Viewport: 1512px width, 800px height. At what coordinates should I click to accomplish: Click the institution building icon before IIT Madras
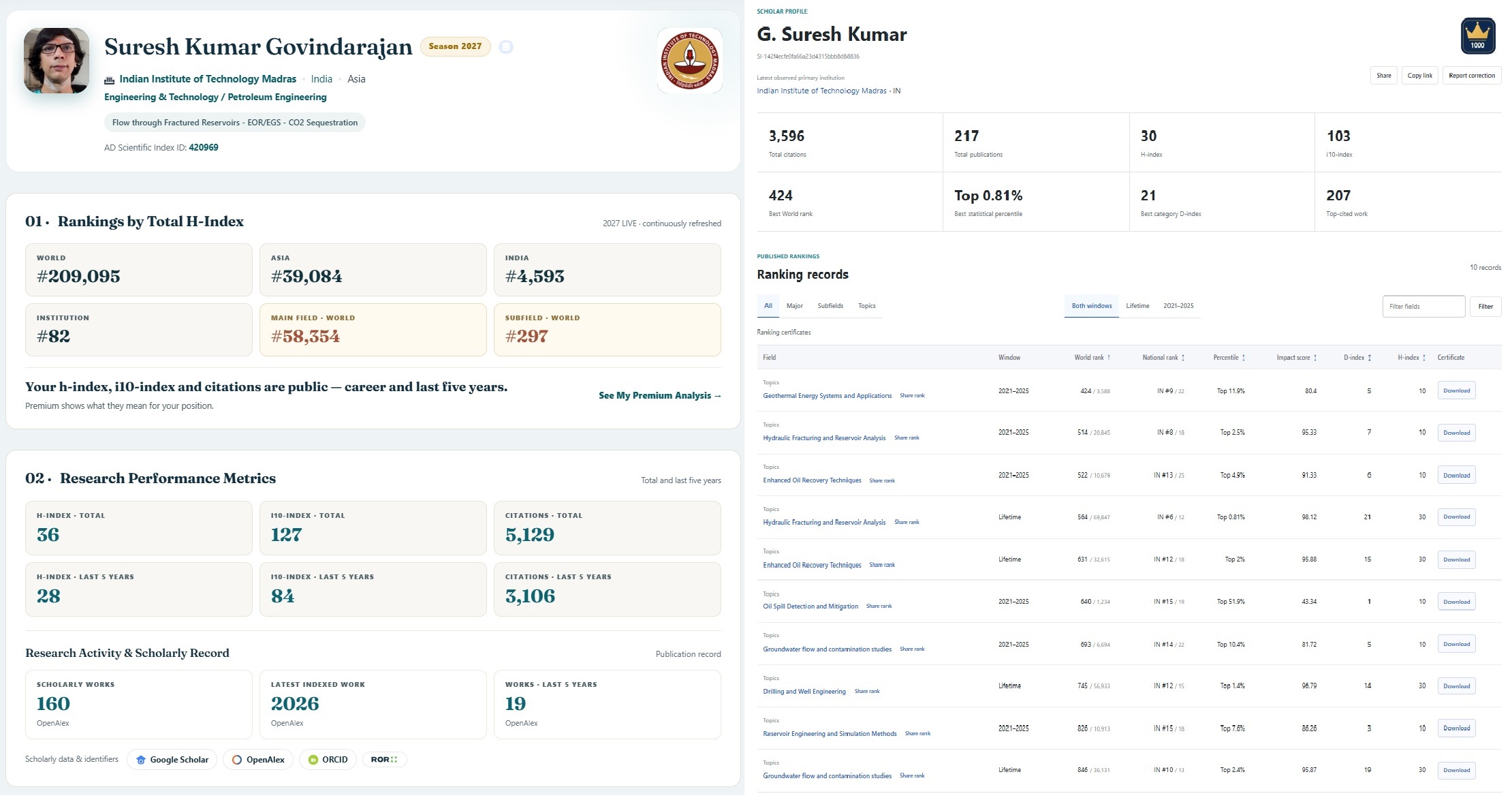[109, 80]
